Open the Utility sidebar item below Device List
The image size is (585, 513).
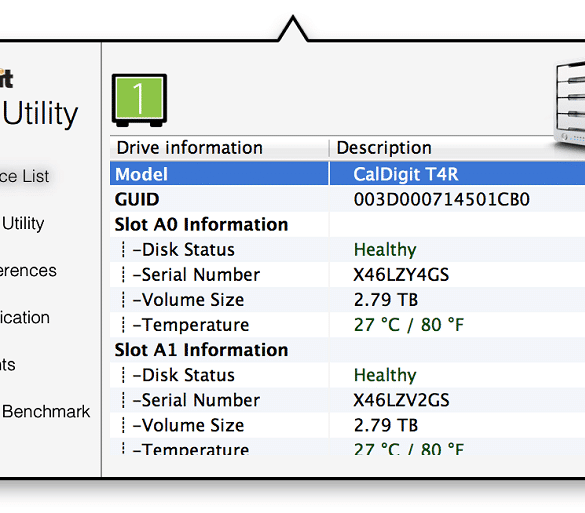(x=23, y=223)
